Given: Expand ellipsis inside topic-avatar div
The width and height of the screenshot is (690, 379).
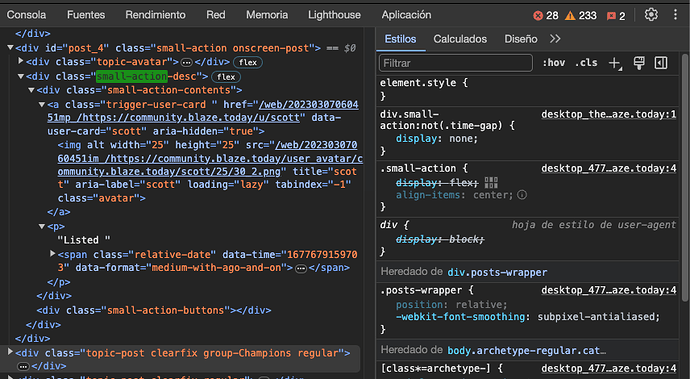Looking at the screenshot, I should pos(187,63).
